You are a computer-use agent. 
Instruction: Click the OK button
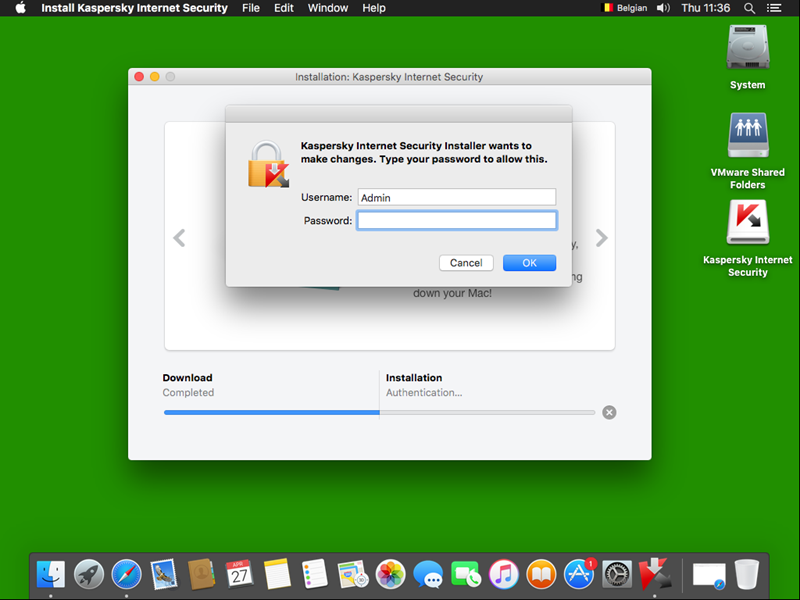(529, 263)
